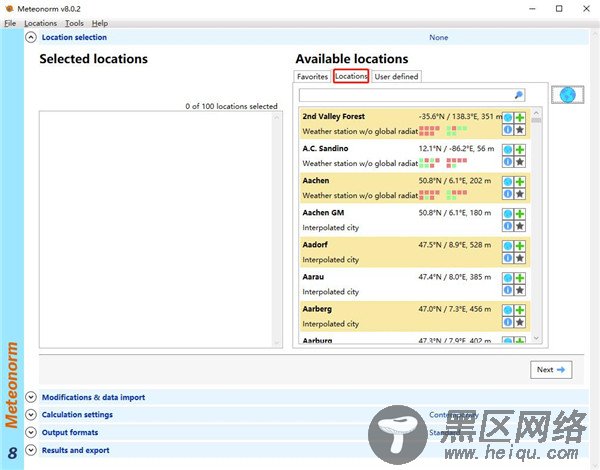Star Aarberg as a favorite
This screenshot has height=470, width=600.
520,323
